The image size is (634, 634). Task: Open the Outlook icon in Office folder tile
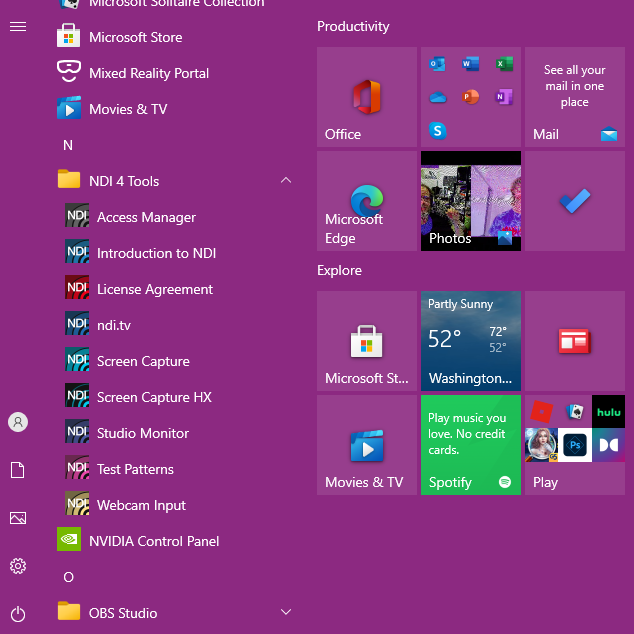click(x=437, y=63)
